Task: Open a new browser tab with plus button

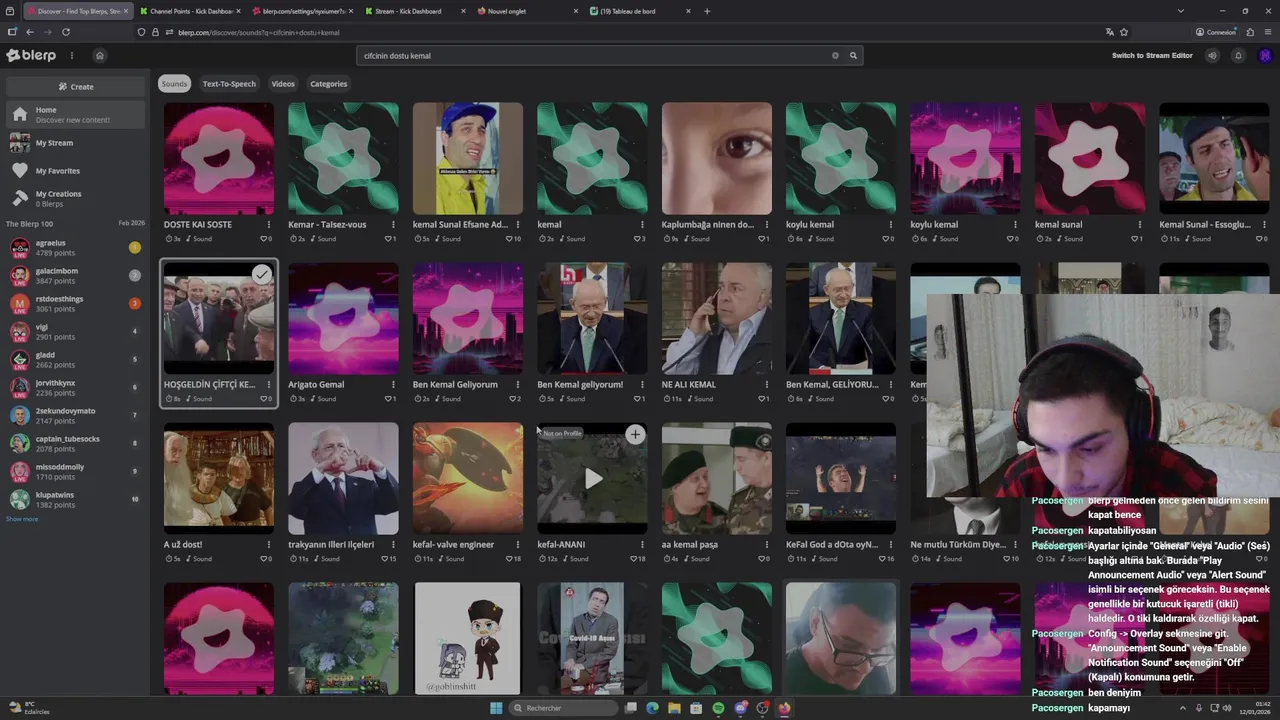Action: pyautogui.click(x=707, y=11)
